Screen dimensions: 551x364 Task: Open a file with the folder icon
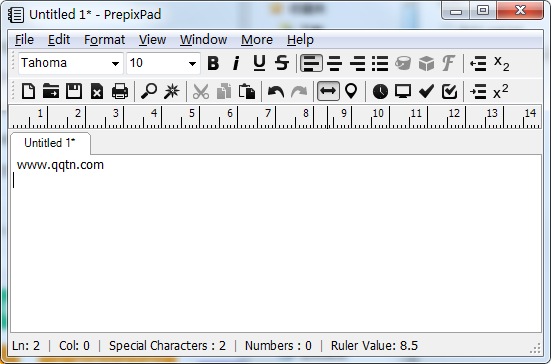51,91
